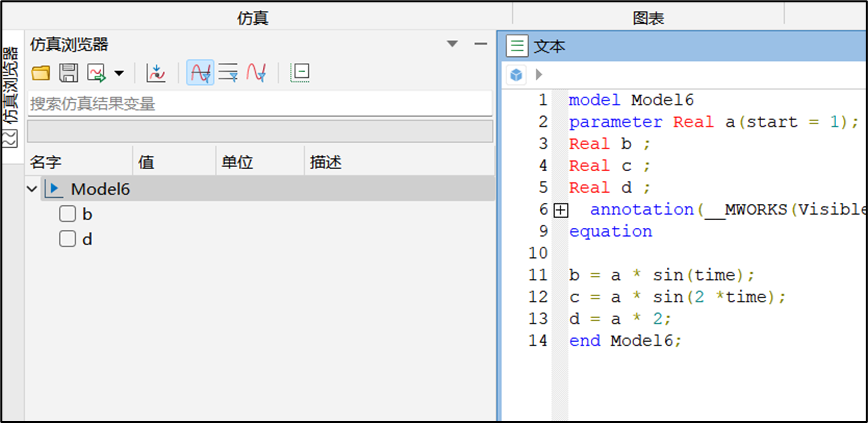This screenshot has width=868, height=423.
Task: Click the 值 column header
Action: tap(174, 162)
